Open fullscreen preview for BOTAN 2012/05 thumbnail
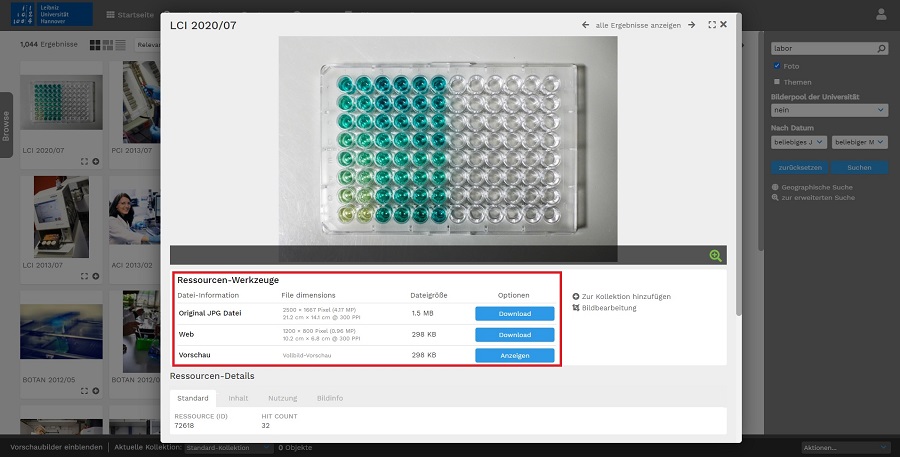Image resolution: width=900 pixels, height=457 pixels. click(84, 391)
